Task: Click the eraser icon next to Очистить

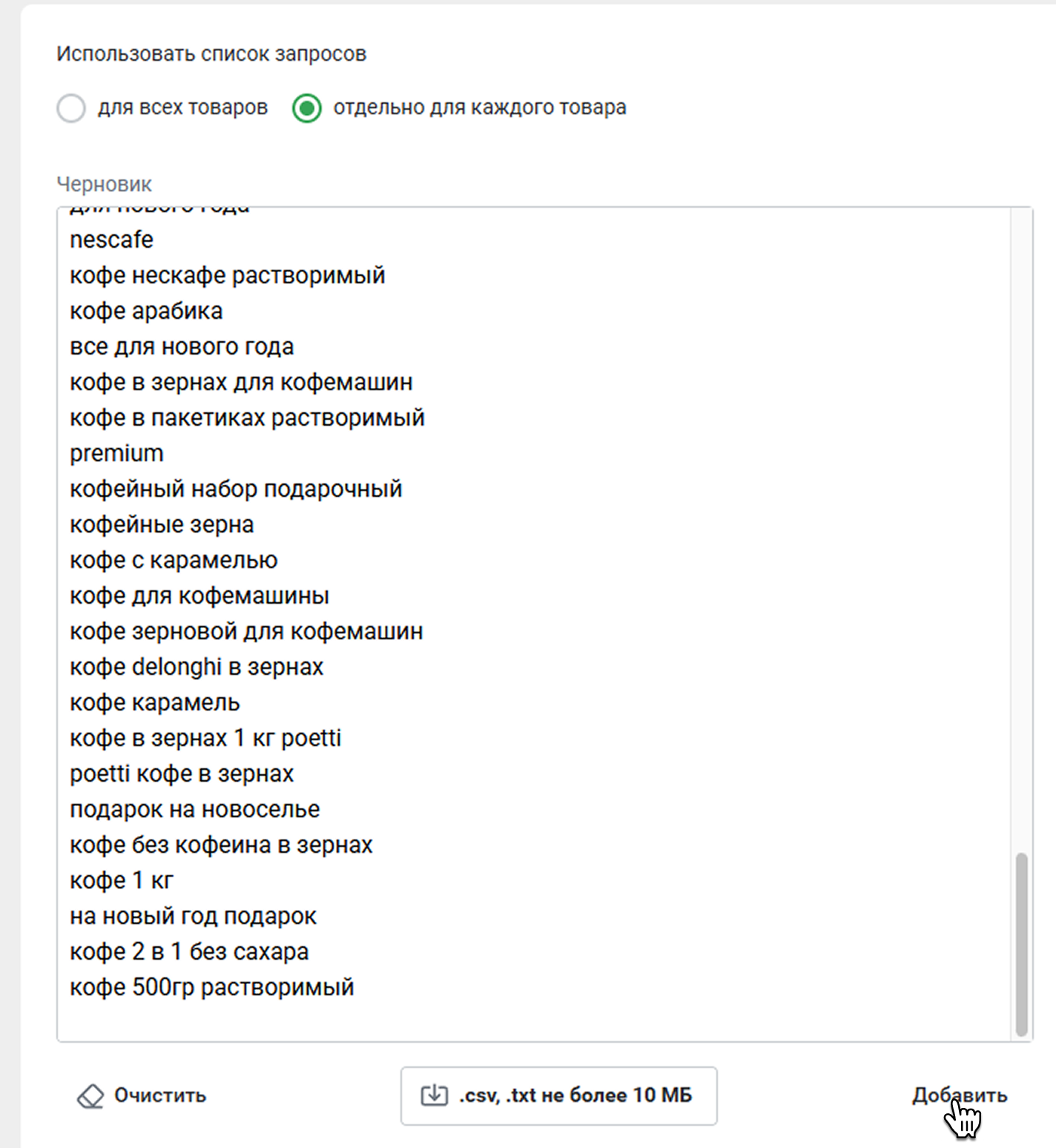Action: [90, 1096]
